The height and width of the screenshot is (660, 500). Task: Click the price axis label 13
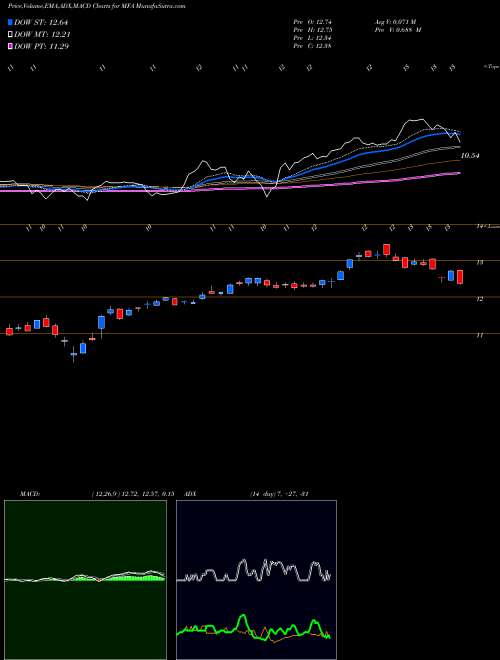479,262
